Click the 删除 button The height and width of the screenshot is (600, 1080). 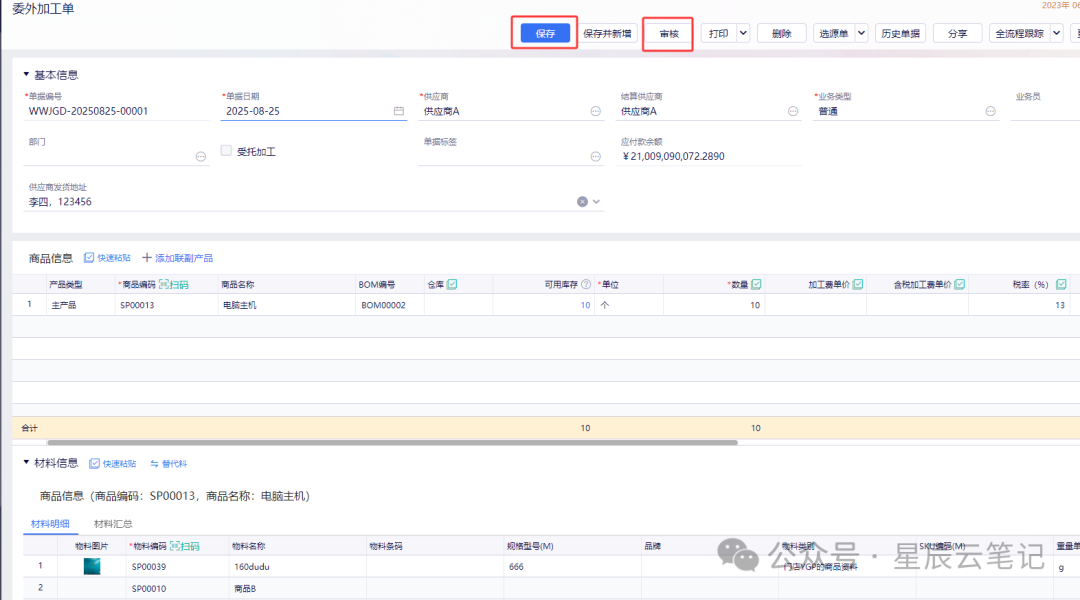(781, 33)
